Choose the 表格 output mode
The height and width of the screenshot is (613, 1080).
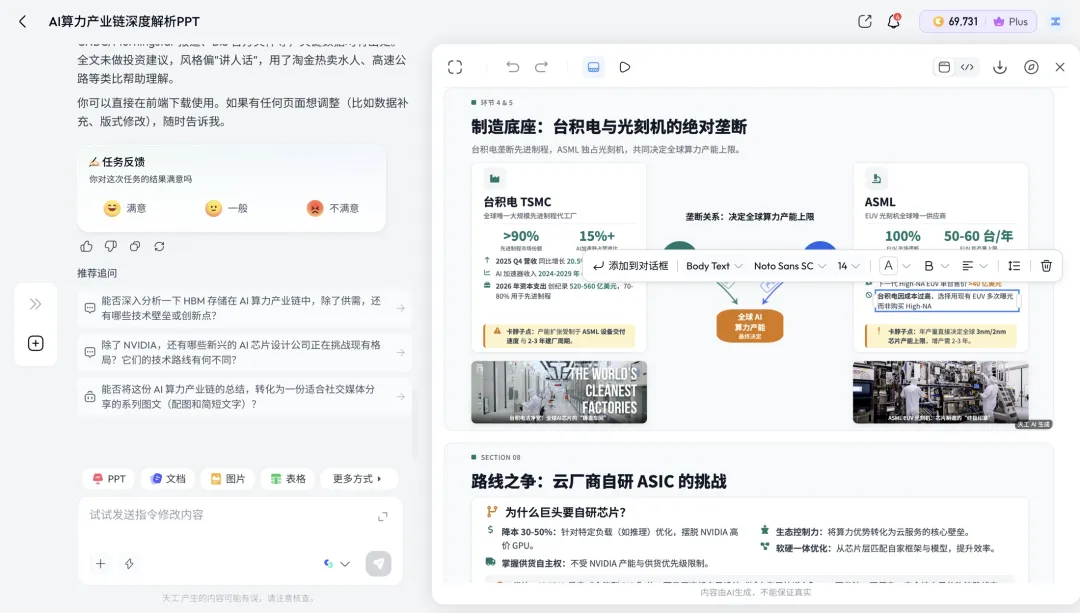pyautogui.click(x=288, y=479)
